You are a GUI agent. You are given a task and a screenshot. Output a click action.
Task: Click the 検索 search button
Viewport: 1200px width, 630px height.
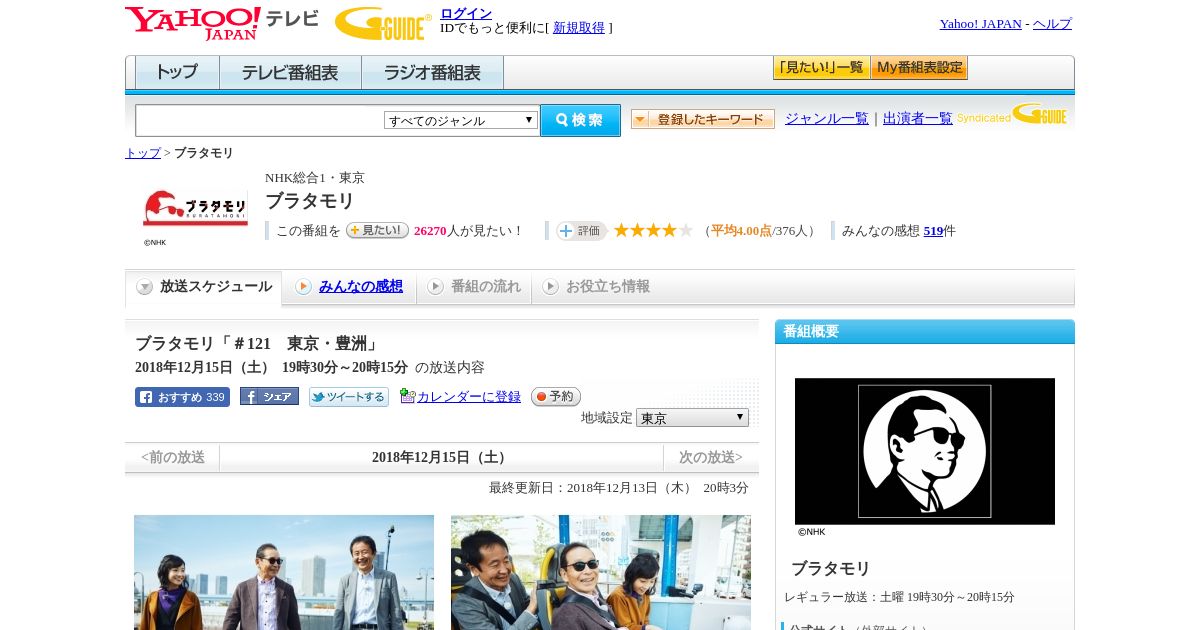pos(580,120)
